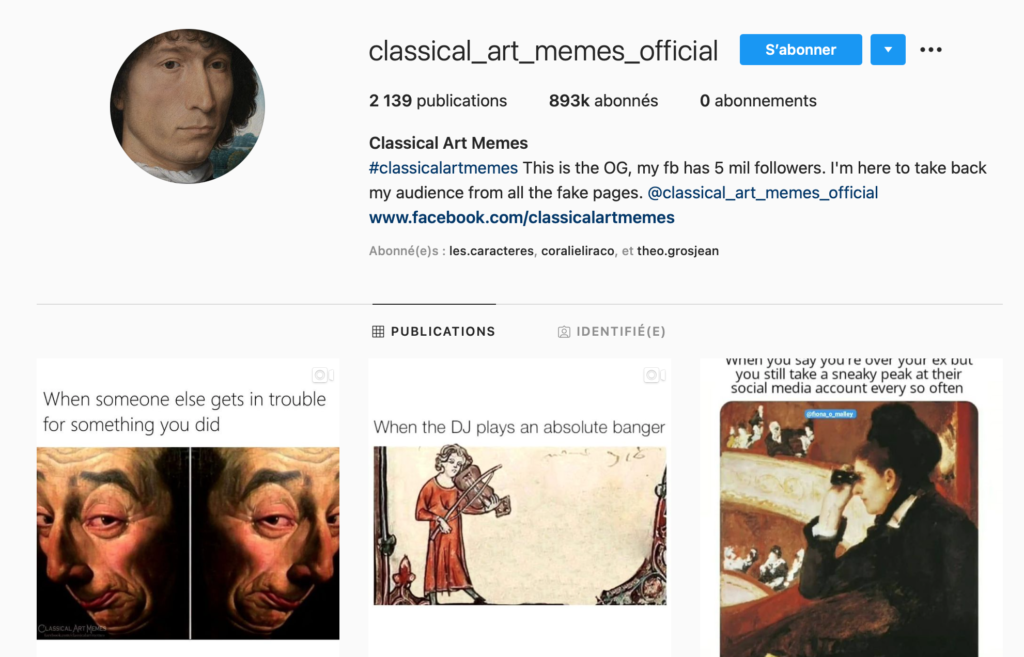
Task: Expand the suggested accounts dropdown arrow
Action: (x=888, y=50)
